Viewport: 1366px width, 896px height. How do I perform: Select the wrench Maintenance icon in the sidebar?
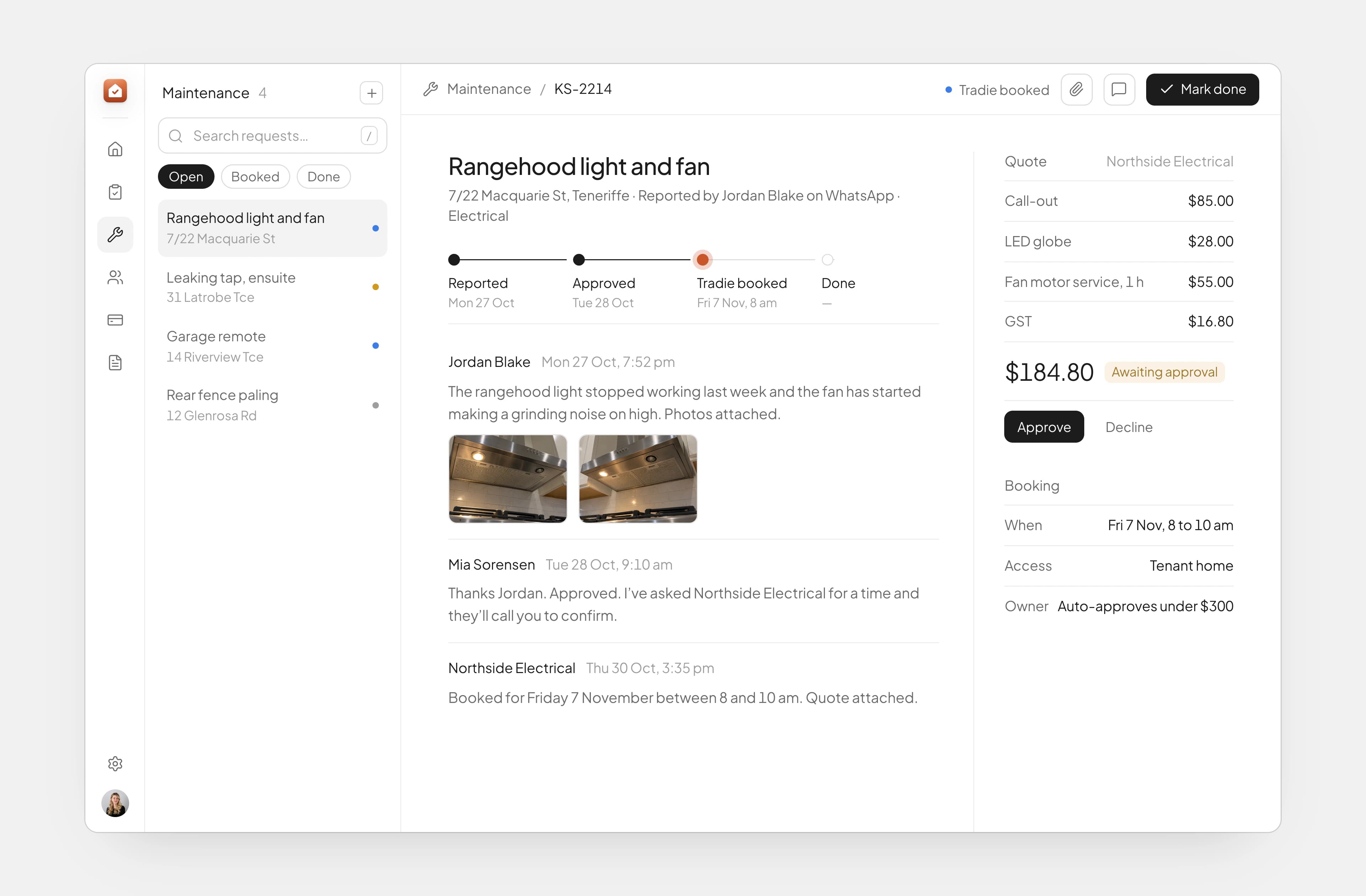pyautogui.click(x=115, y=235)
